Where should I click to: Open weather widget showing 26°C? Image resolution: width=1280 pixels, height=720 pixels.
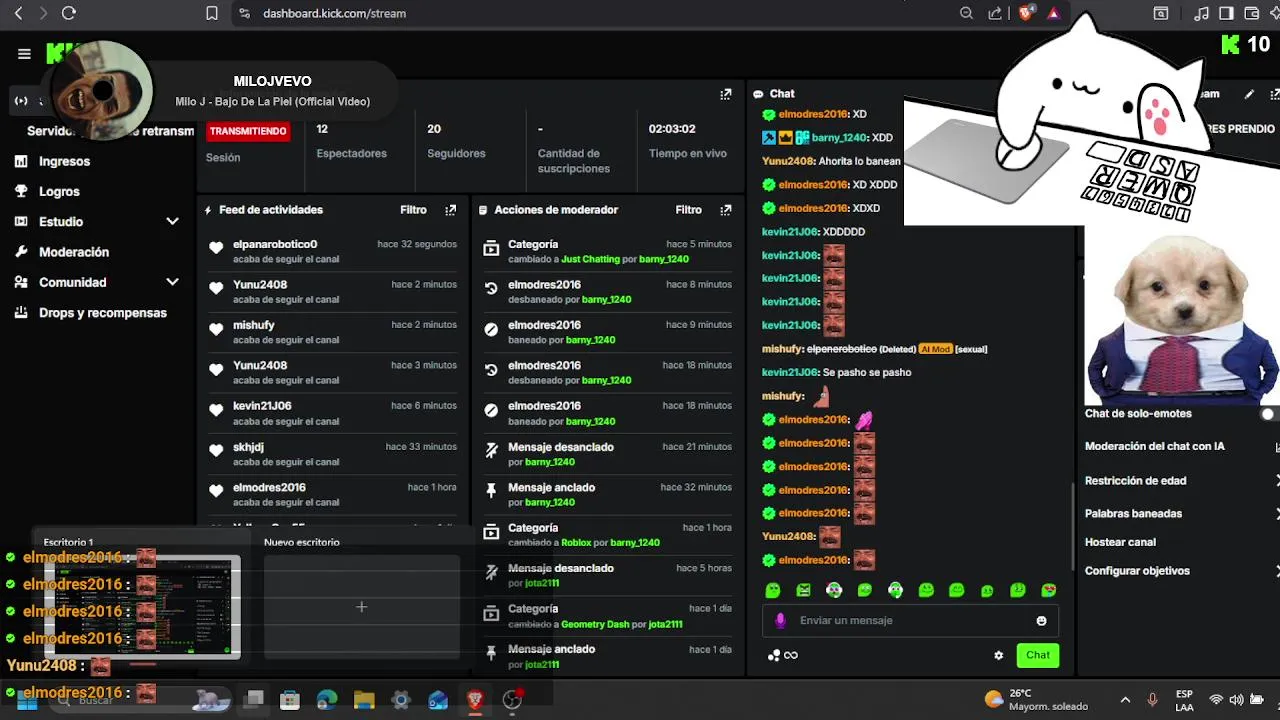tap(1036, 700)
